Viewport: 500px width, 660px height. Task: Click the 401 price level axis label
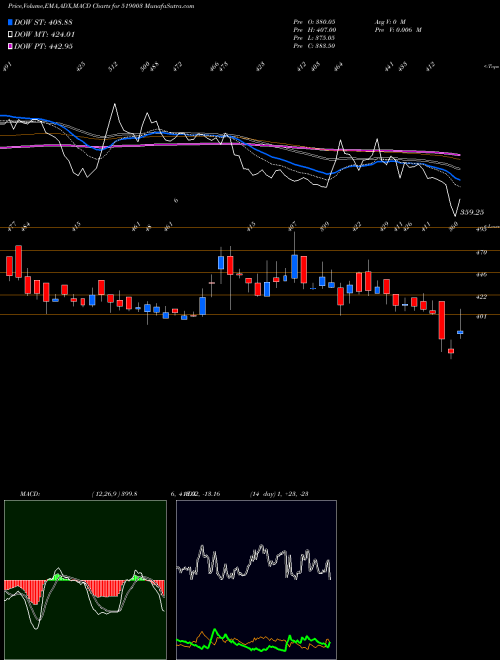482,317
